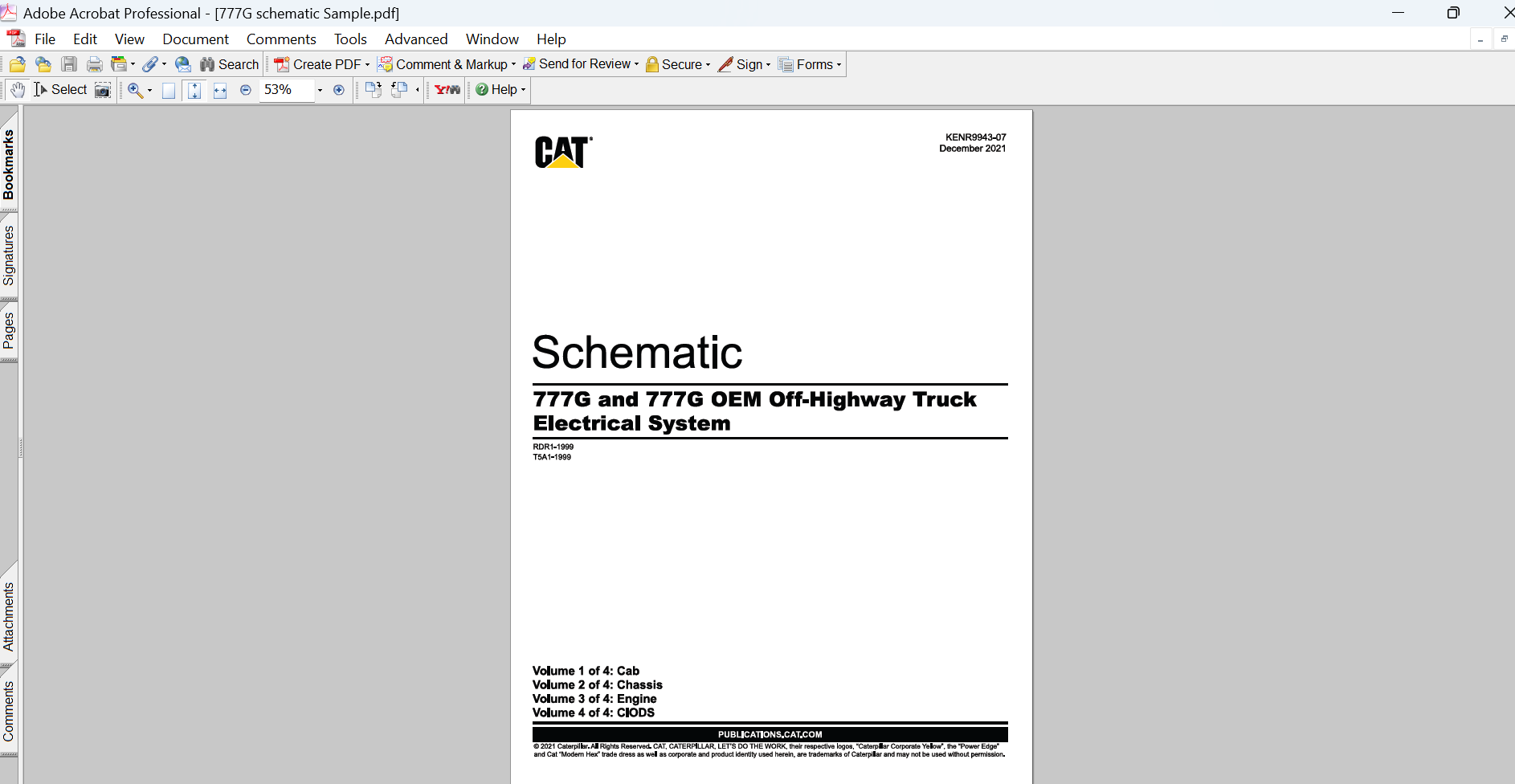This screenshot has width=1515, height=784.
Task: Open the Comments menu
Action: click(x=281, y=39)
